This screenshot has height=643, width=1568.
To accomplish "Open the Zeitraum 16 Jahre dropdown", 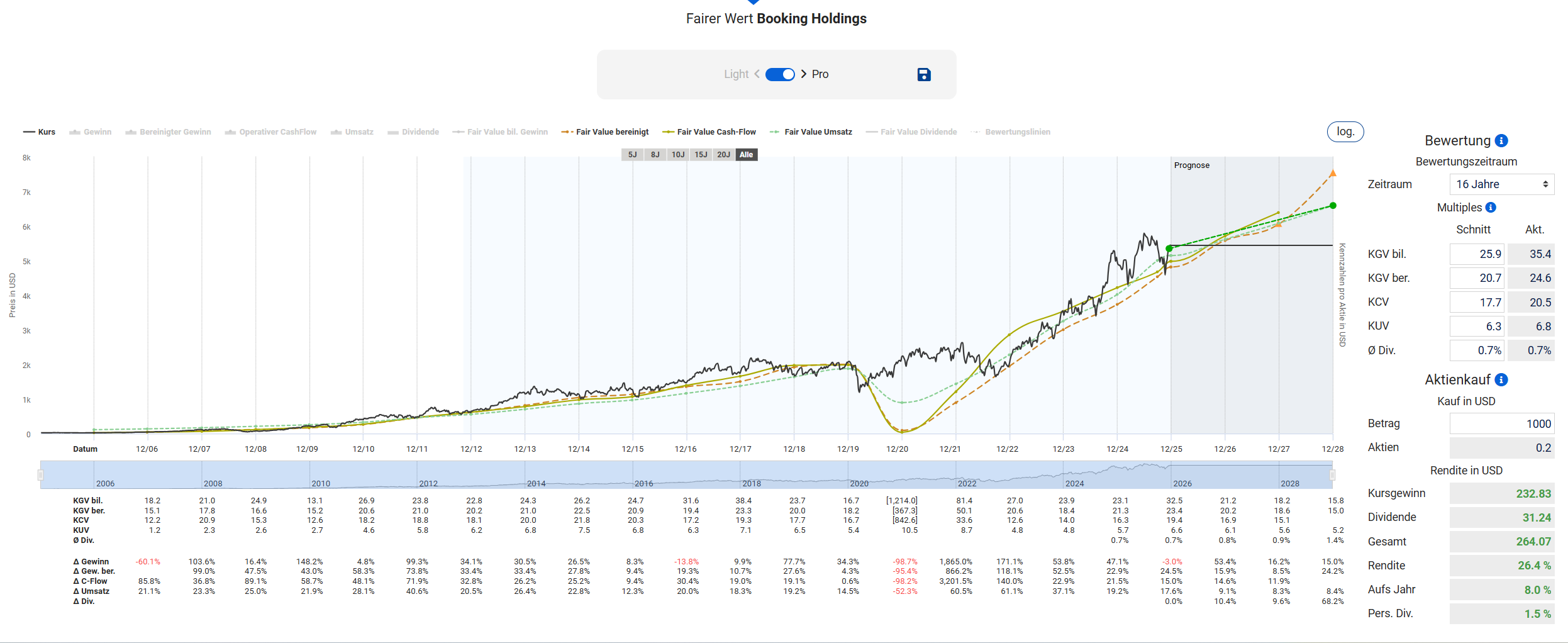I will pyautogui.click(x=1501, y=184).
